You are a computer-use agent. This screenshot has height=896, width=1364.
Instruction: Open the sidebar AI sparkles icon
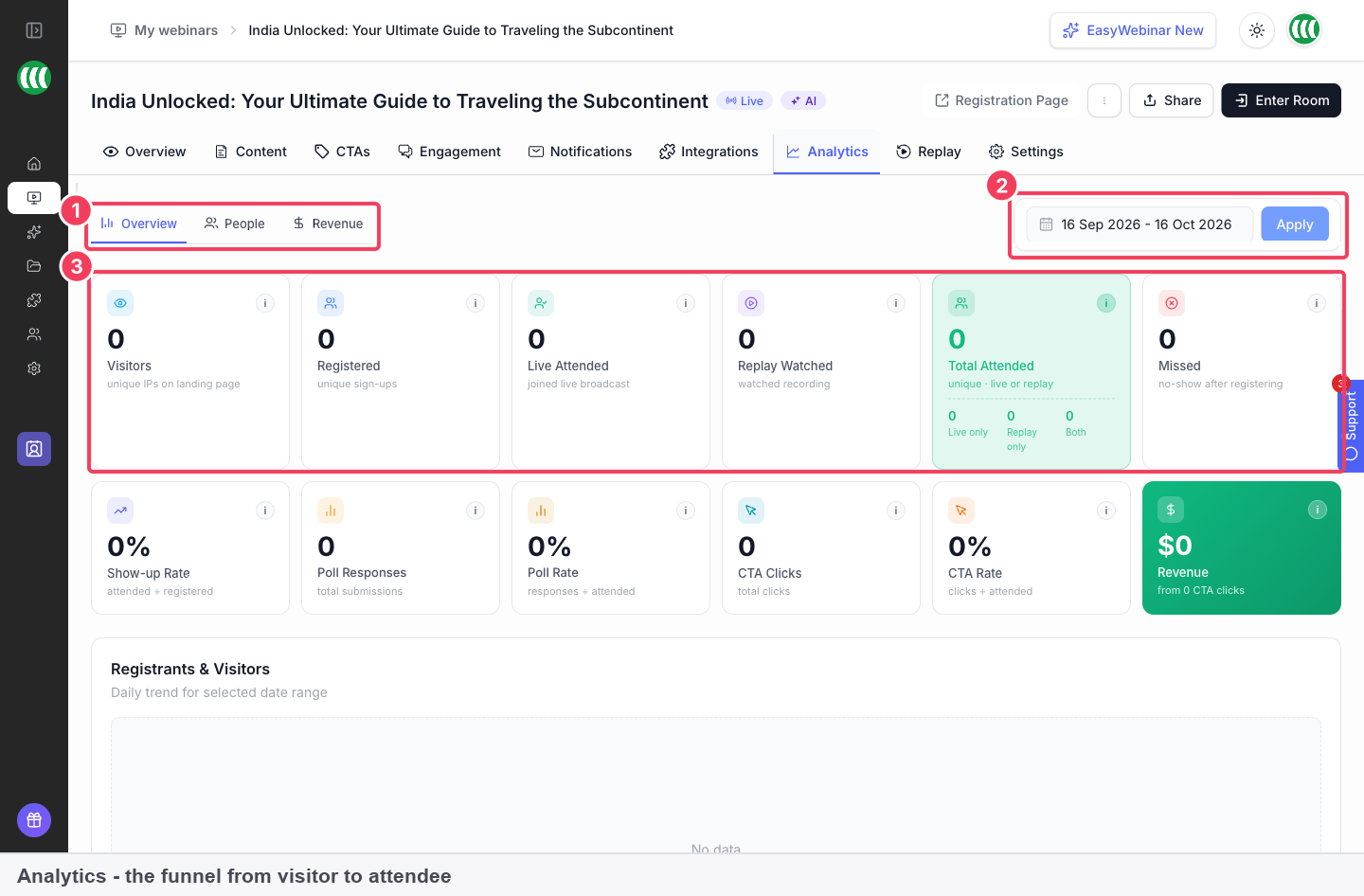(x=34, y=232)
